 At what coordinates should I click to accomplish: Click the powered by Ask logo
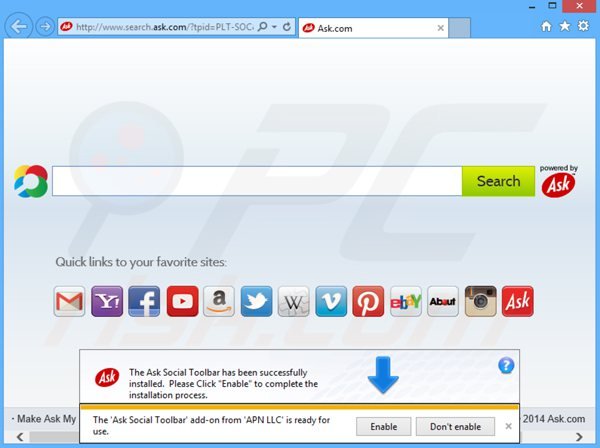point(558,181)
